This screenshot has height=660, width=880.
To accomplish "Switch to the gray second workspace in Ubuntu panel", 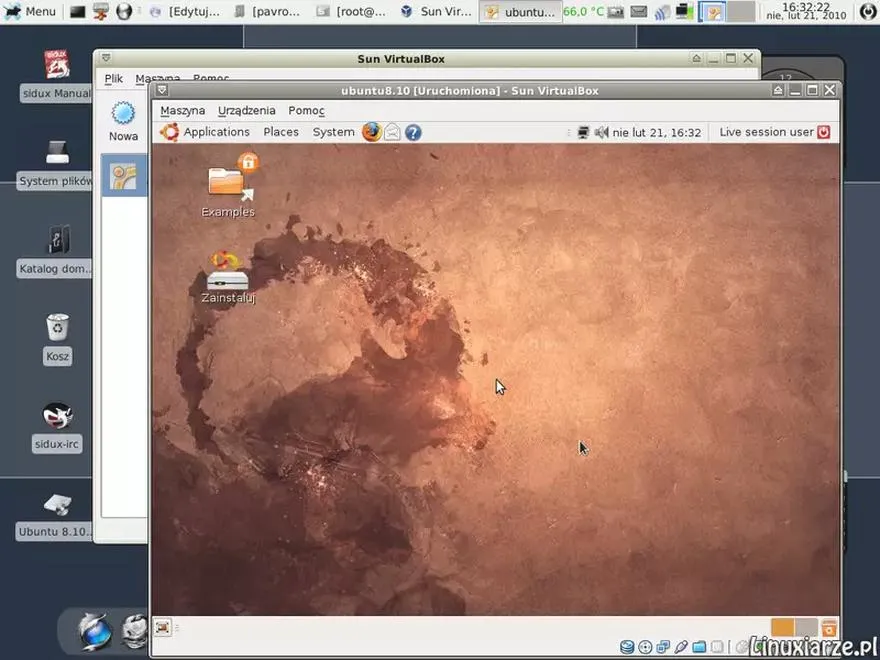I will [x=806, y=627].
